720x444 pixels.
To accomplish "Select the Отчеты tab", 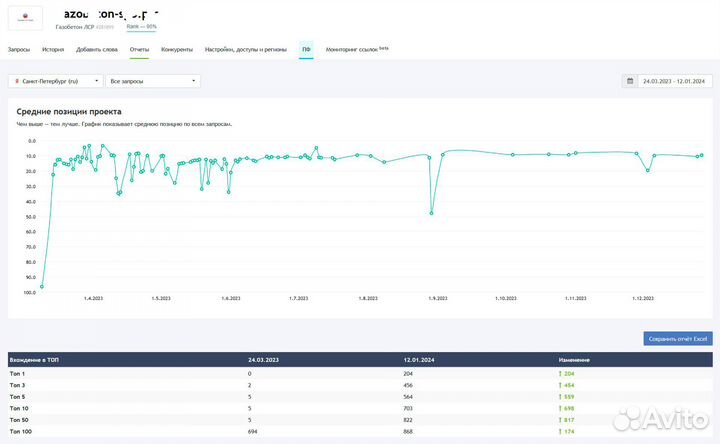I will (139, 48).
